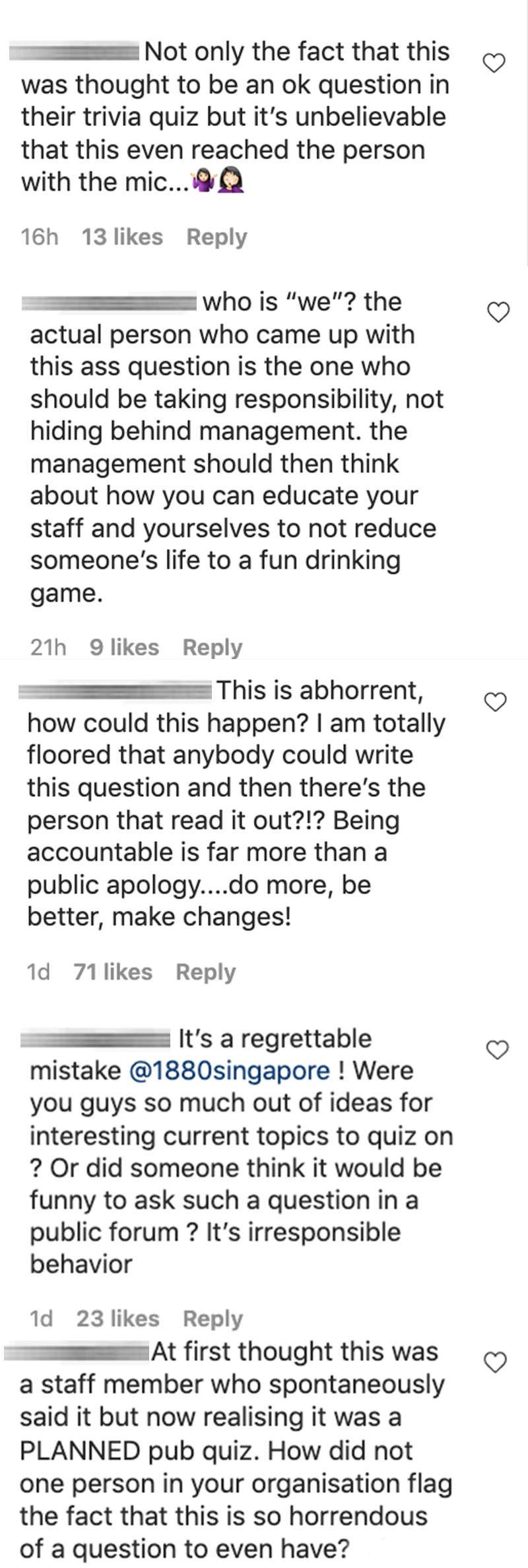View the 71 likes list

[113, 972]
